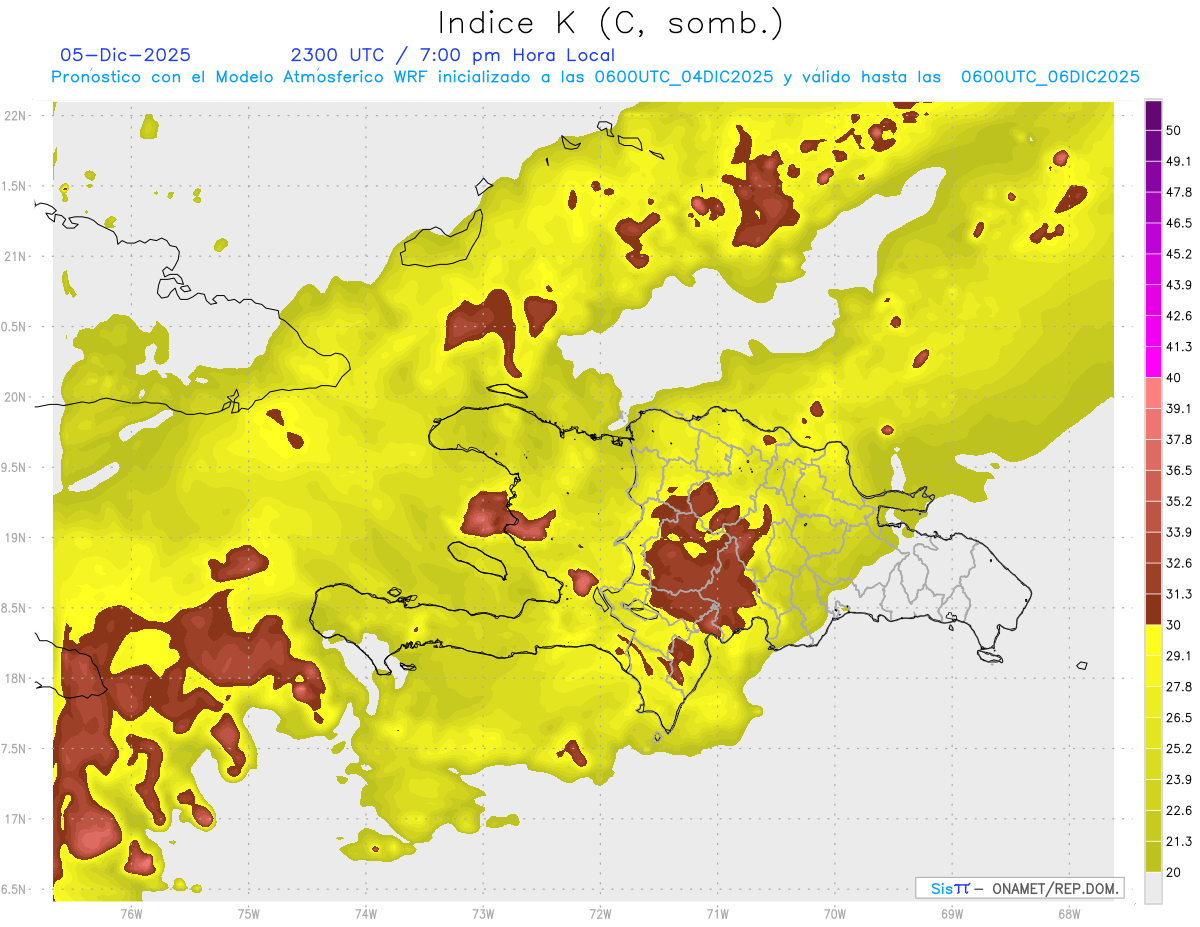Click the colorbar value 49.1
The height and width of the screenshot is (927, 1200).
click(1178, 161)
